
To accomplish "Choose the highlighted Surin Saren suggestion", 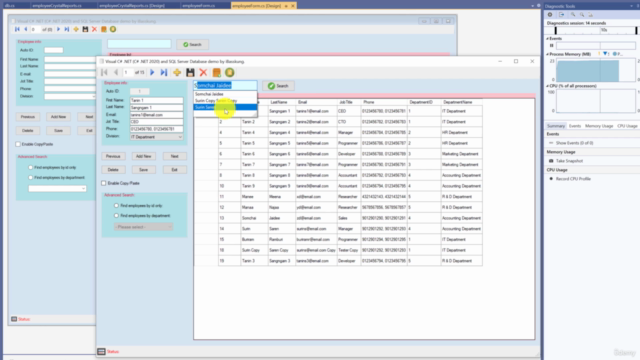I will pyautogui.click(x=225, y=107).
